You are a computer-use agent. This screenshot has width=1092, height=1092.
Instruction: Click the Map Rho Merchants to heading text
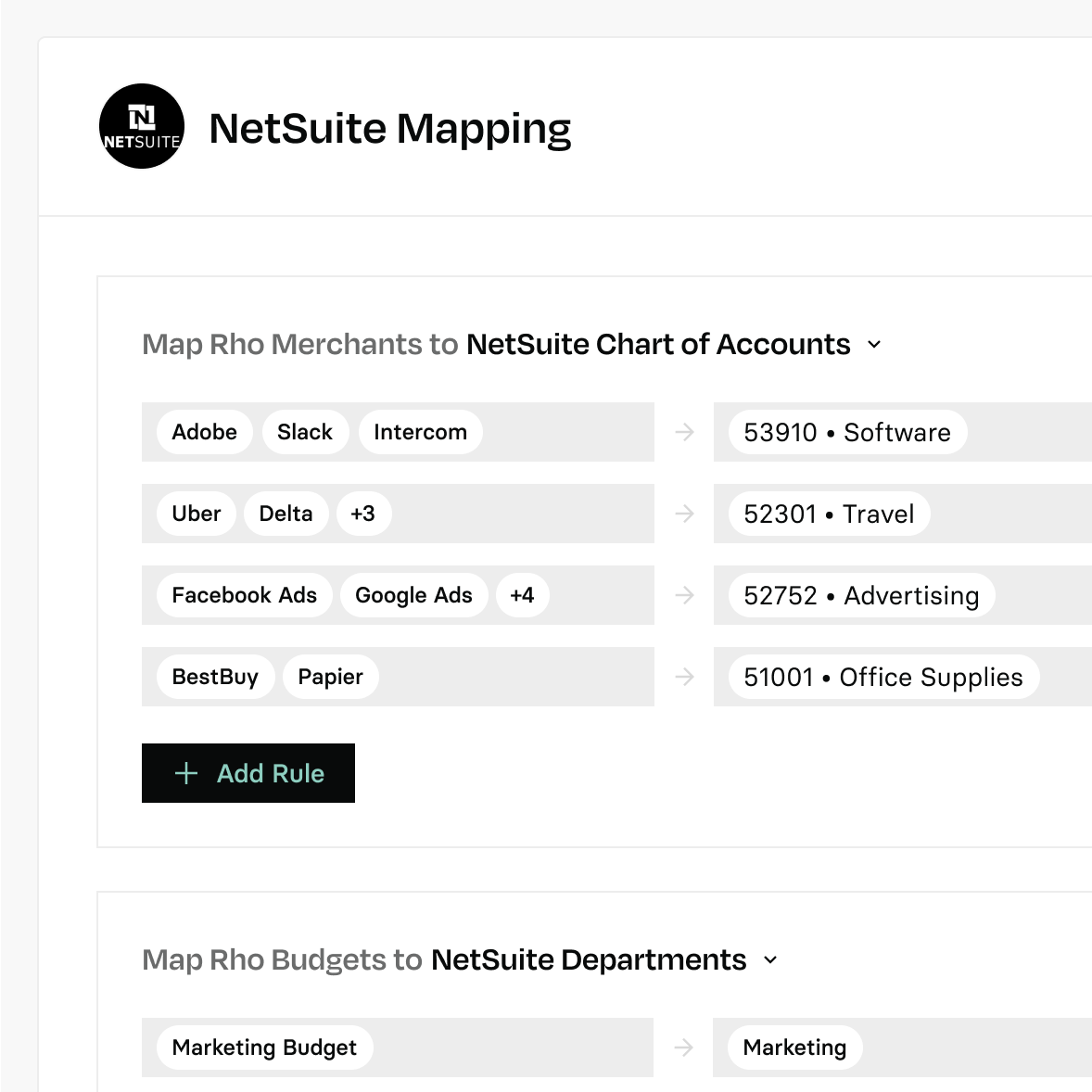(300, 345)
